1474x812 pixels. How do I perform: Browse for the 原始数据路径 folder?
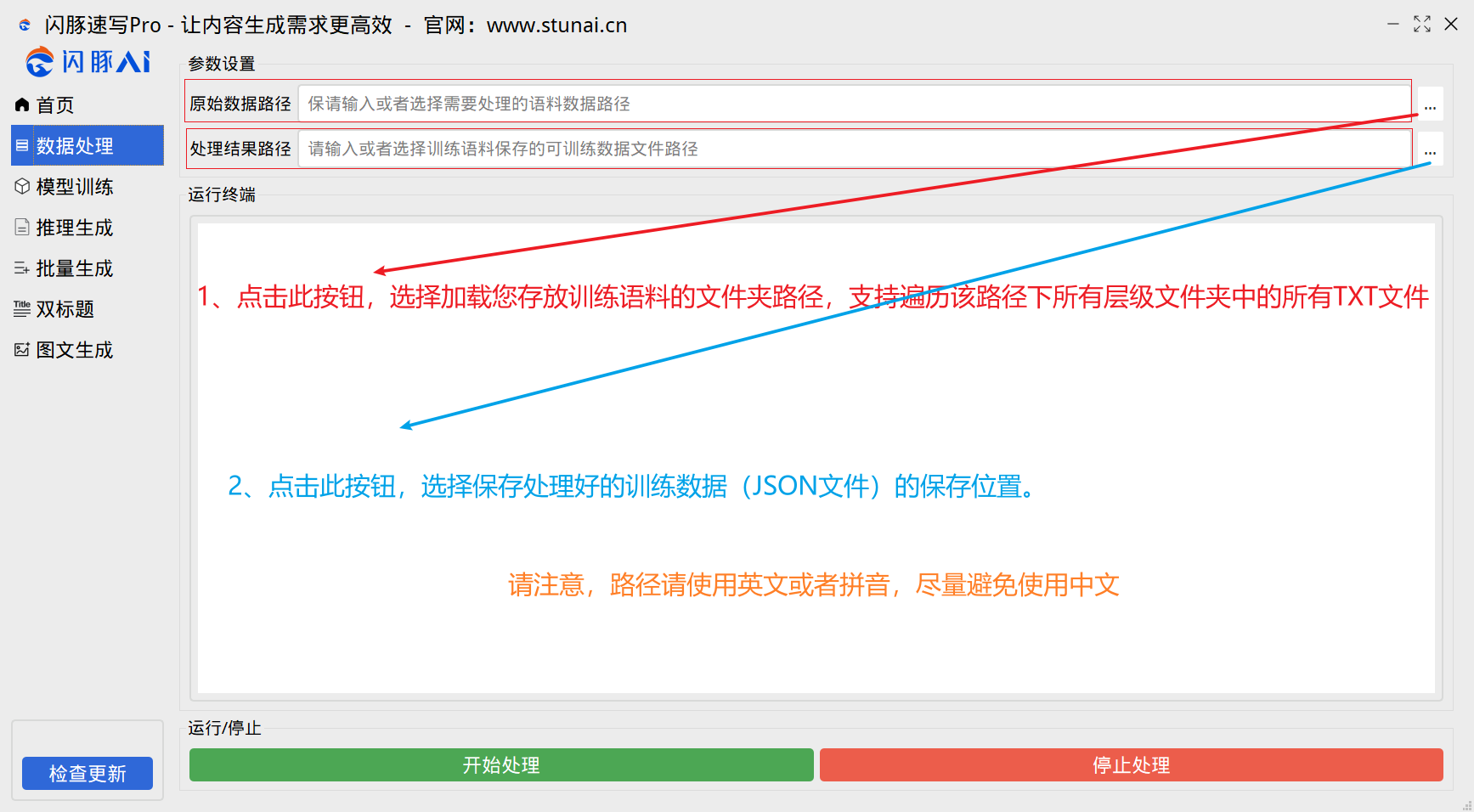1431,104
